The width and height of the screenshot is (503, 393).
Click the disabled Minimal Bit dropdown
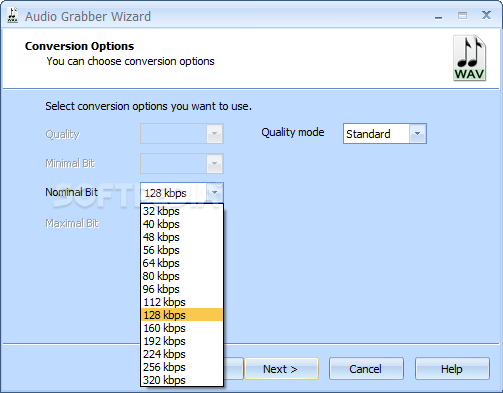(x=182, y=163)
